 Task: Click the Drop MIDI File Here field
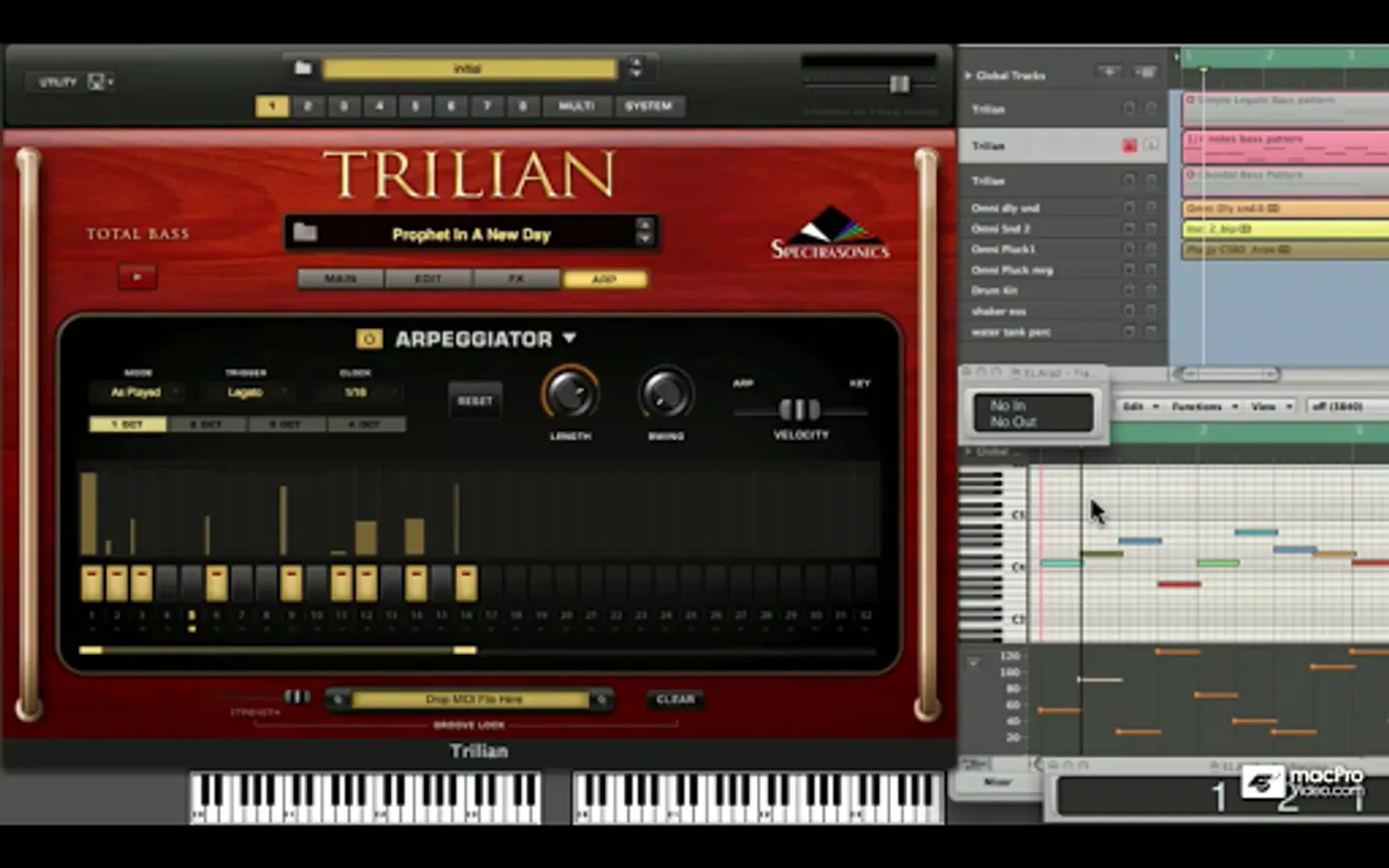pyautogui.click(x=473, y=699)
